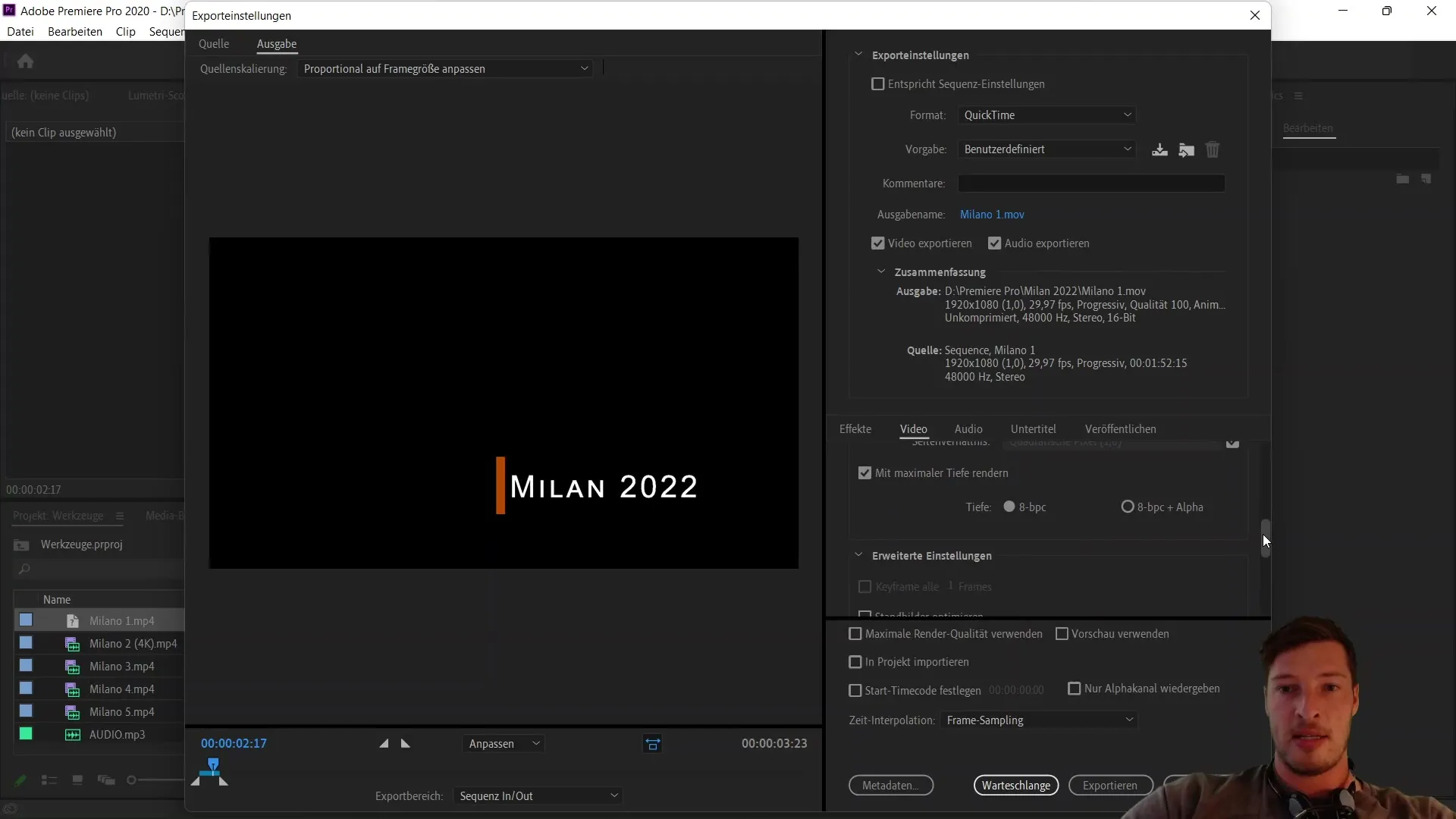
Task: Uncheck Audio exportieren
Action: pyautogui.click(x=995, y=243)
